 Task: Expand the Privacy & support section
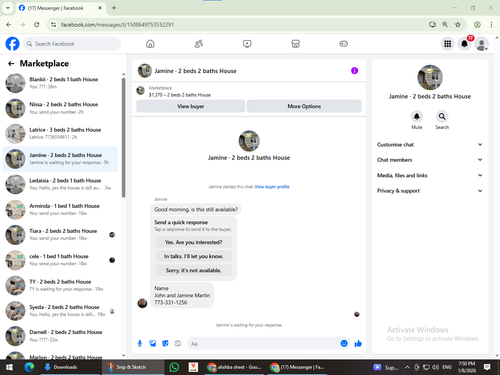(x=430, y=191)
